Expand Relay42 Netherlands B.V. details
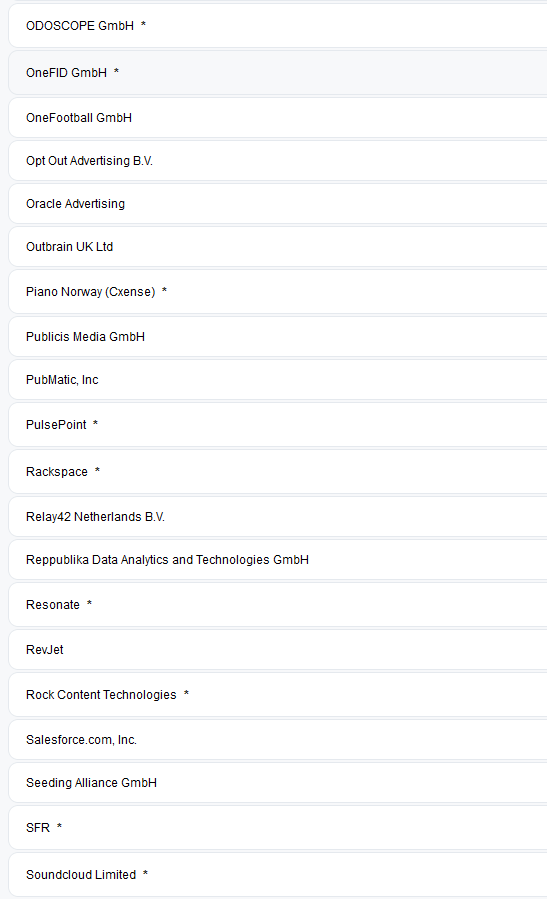 [x=278, y=517]
